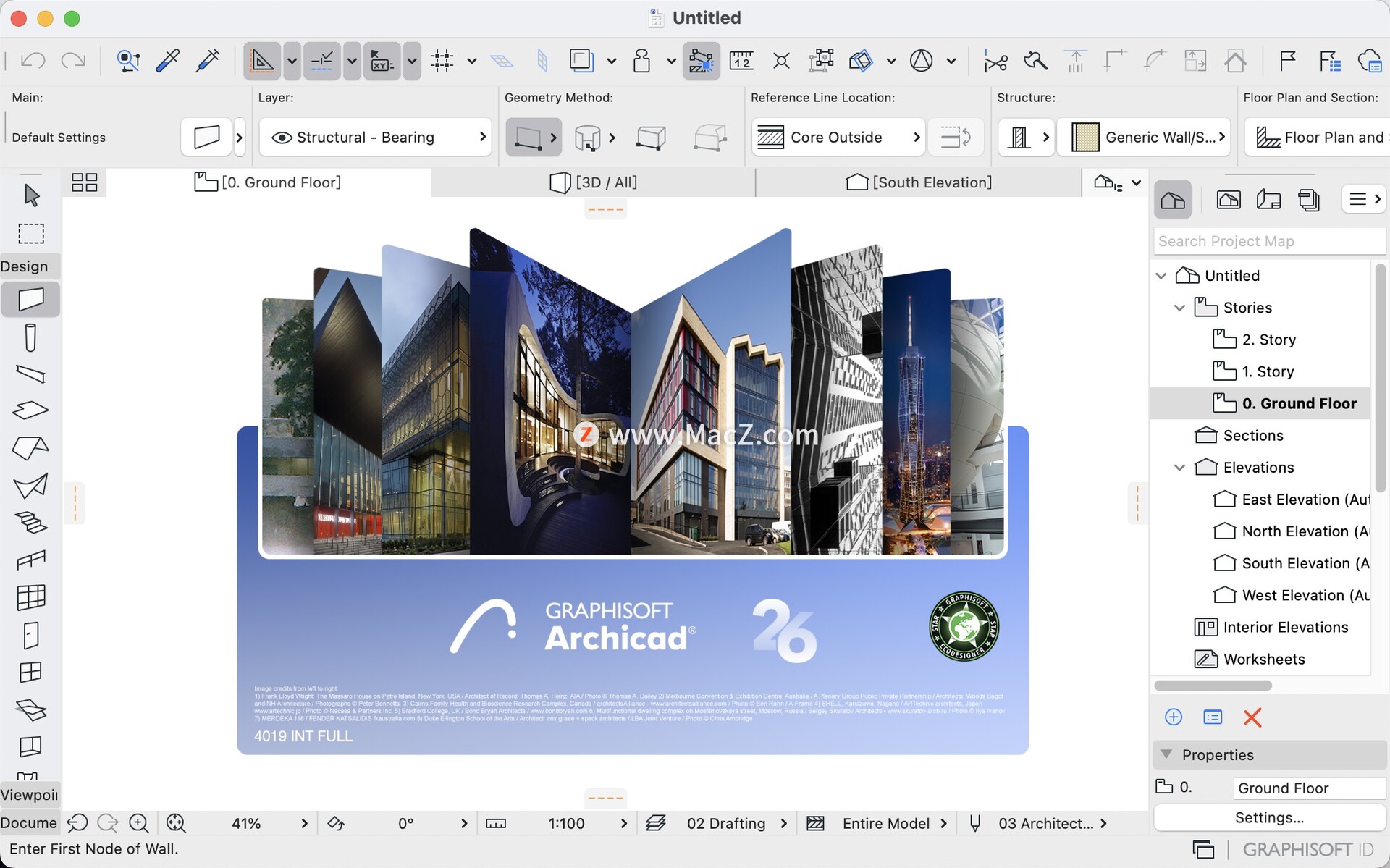Select the Arrow selection tool
This screenshot has width=1390, height=868.
(31, 195)
